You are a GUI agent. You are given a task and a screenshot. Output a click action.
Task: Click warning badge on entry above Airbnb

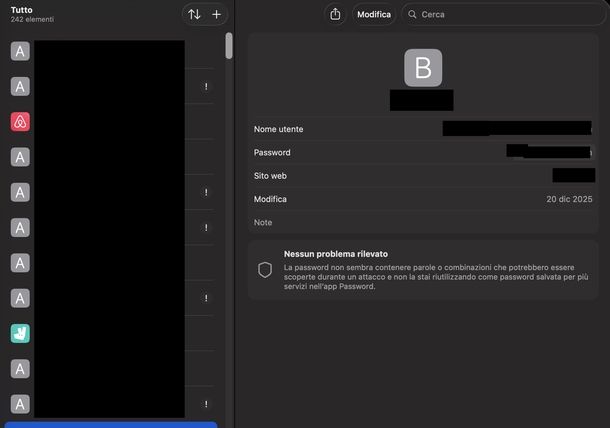coord(206,87)
